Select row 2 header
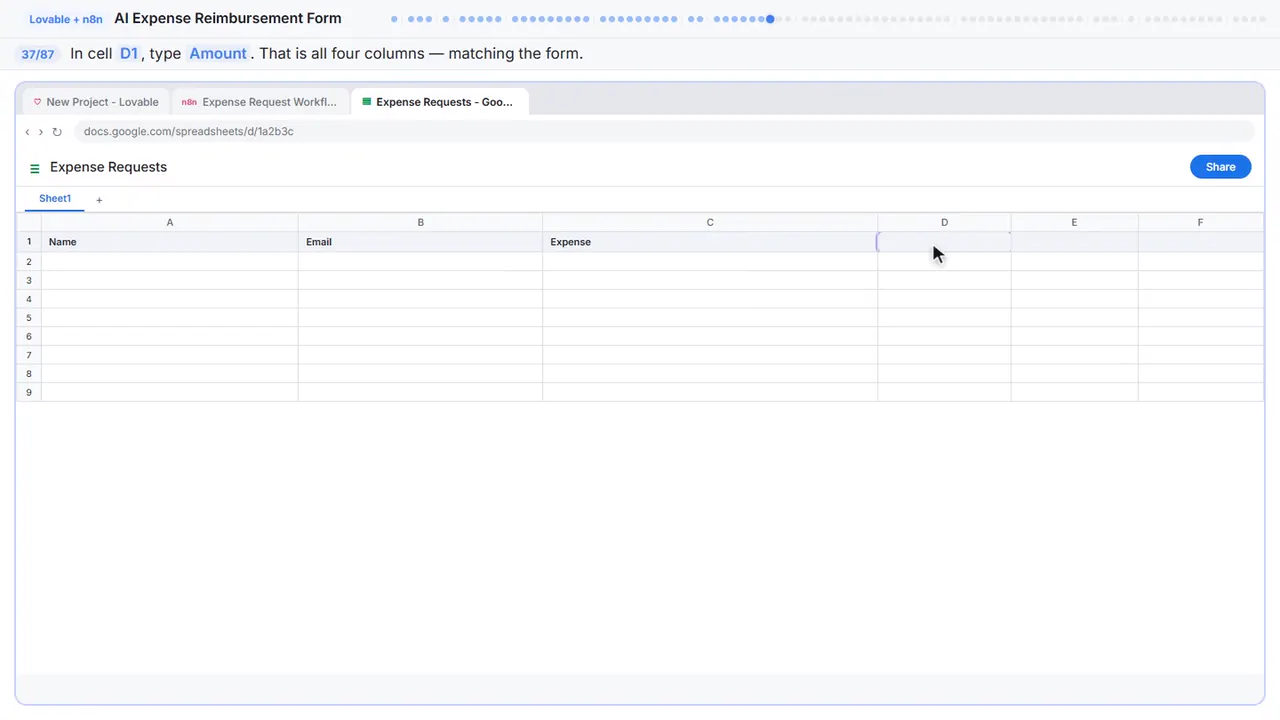Screen dimensions: 1280x720 click(x=29, y=262)
